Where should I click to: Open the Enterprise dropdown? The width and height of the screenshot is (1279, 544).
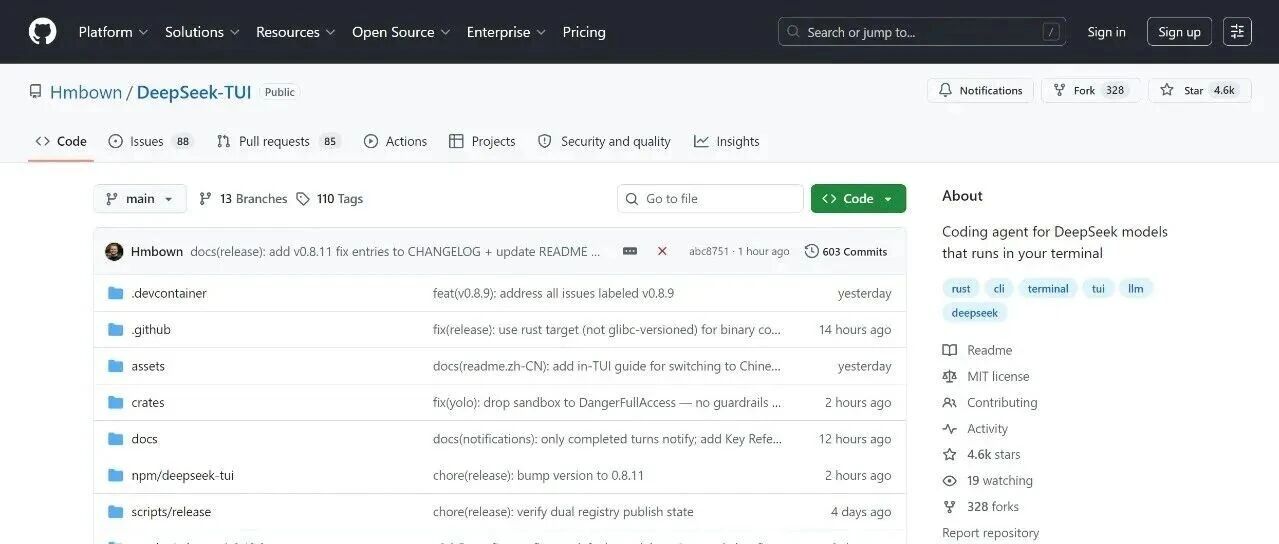tap(506, 32)
